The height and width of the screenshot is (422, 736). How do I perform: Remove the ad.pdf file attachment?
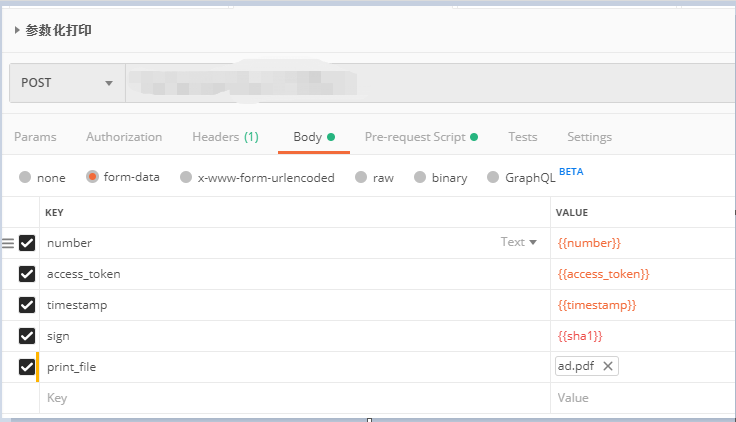(608, 366)
